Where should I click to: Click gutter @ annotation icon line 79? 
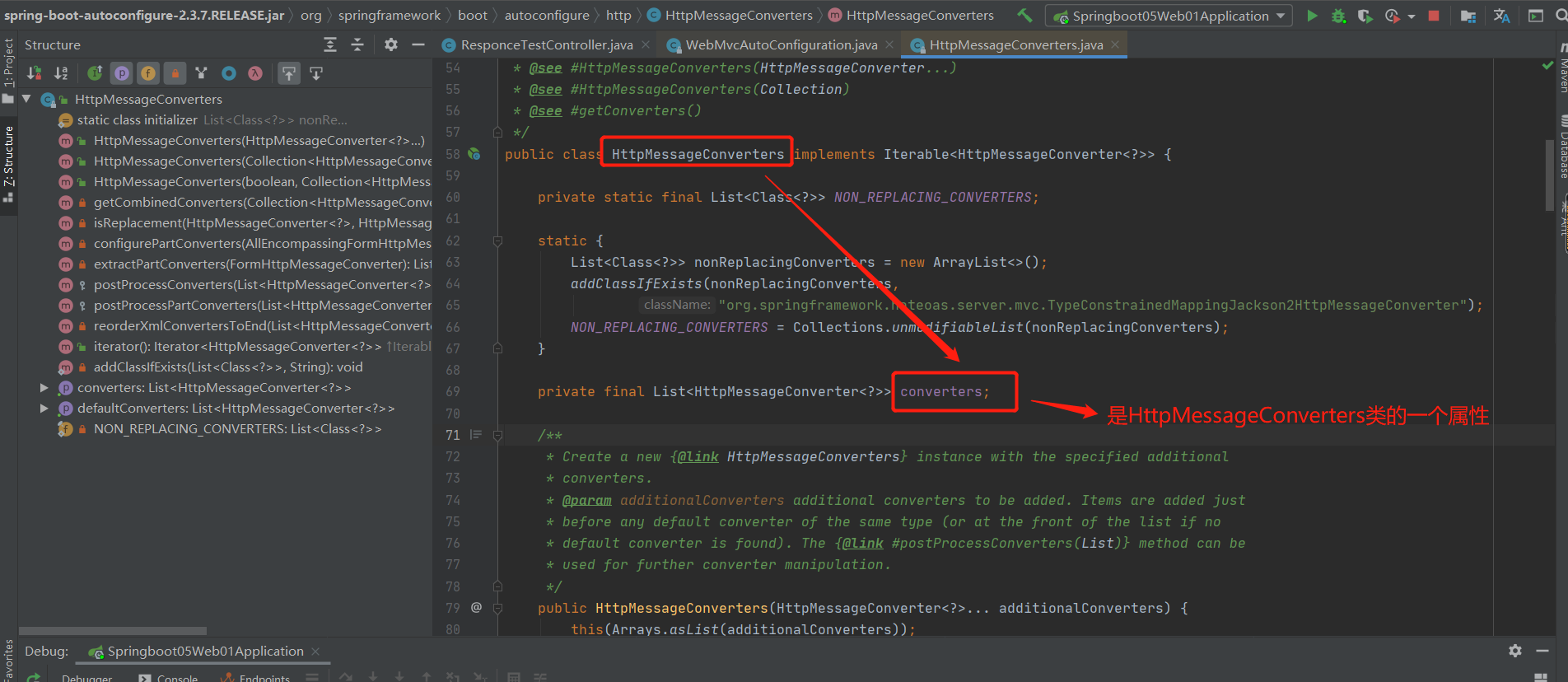coord(476,607)
